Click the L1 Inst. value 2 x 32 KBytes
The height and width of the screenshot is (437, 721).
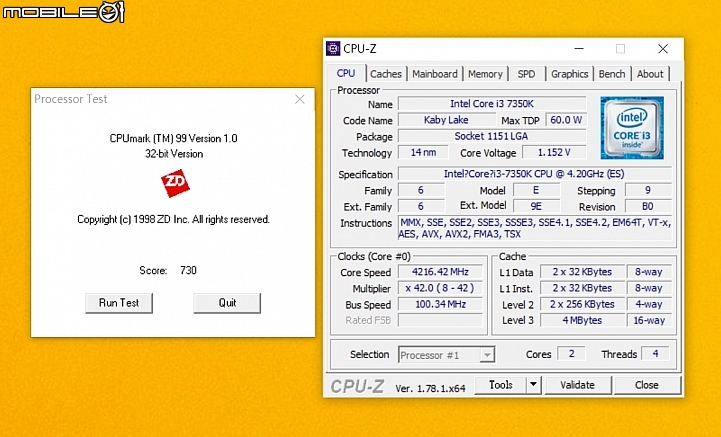click(582, 288)
